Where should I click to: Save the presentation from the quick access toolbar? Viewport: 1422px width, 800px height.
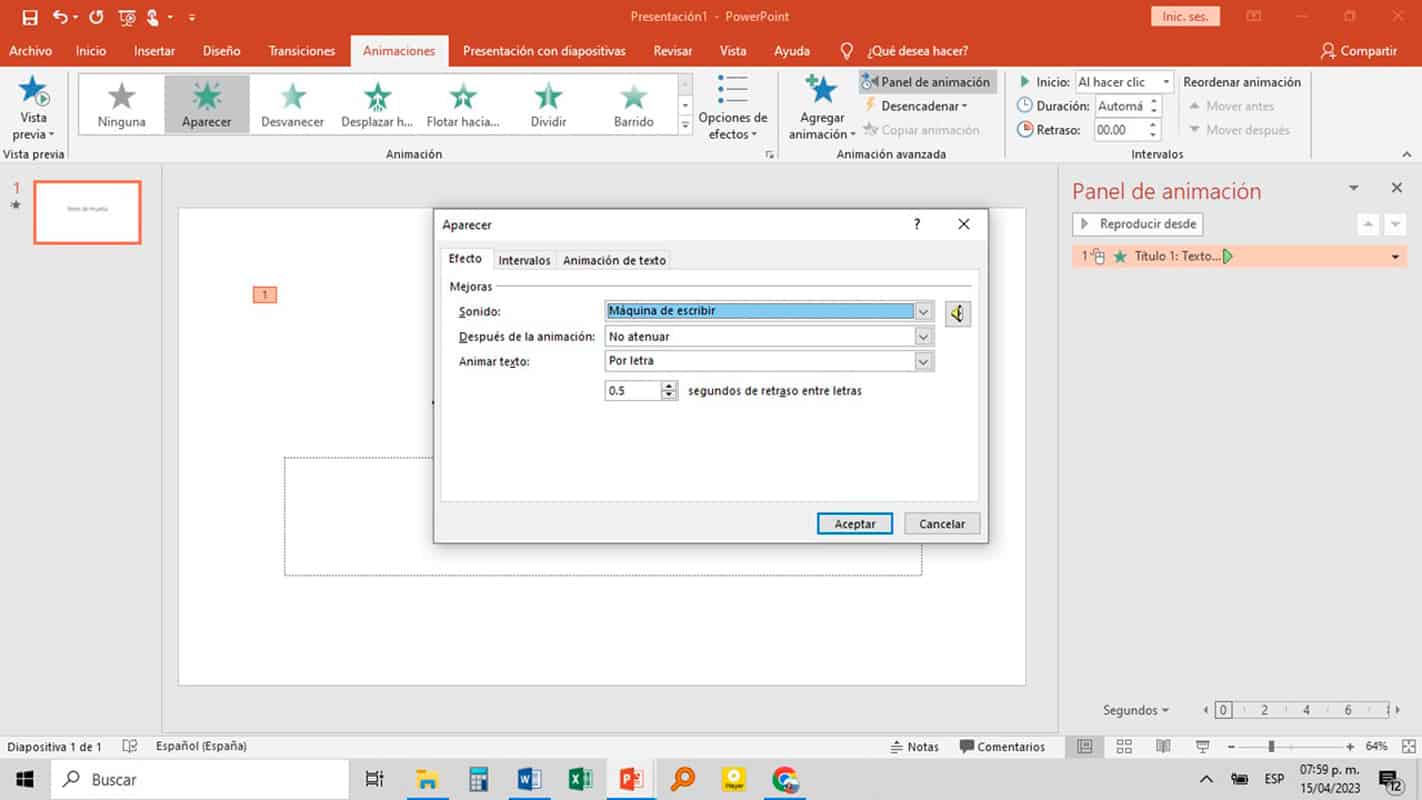(30, 17)
